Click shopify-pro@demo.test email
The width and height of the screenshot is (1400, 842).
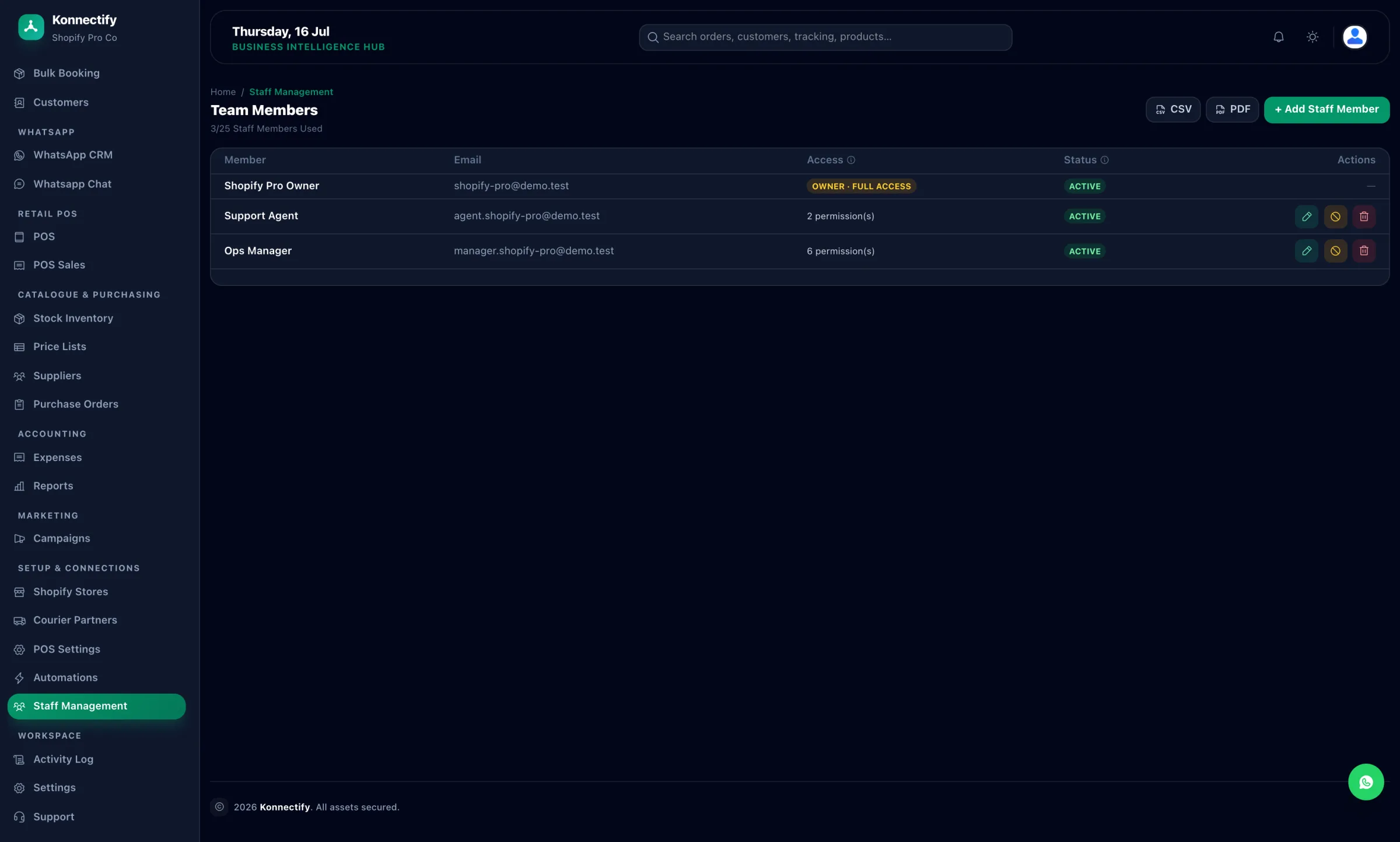pos(511,186)
